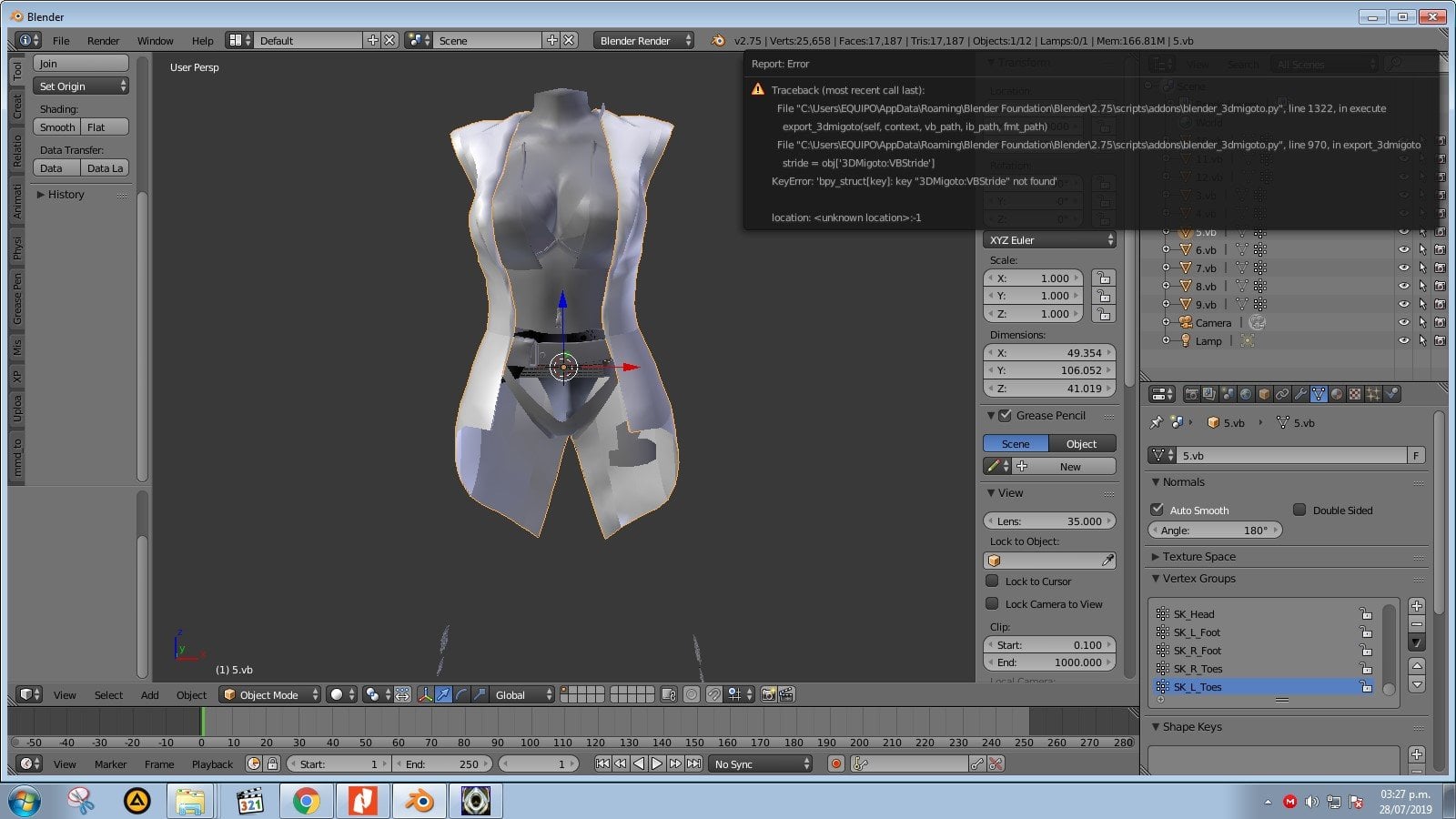Open the No Sync dropdown in timeline
The image size is (1456, 819).
coord(760,763)
